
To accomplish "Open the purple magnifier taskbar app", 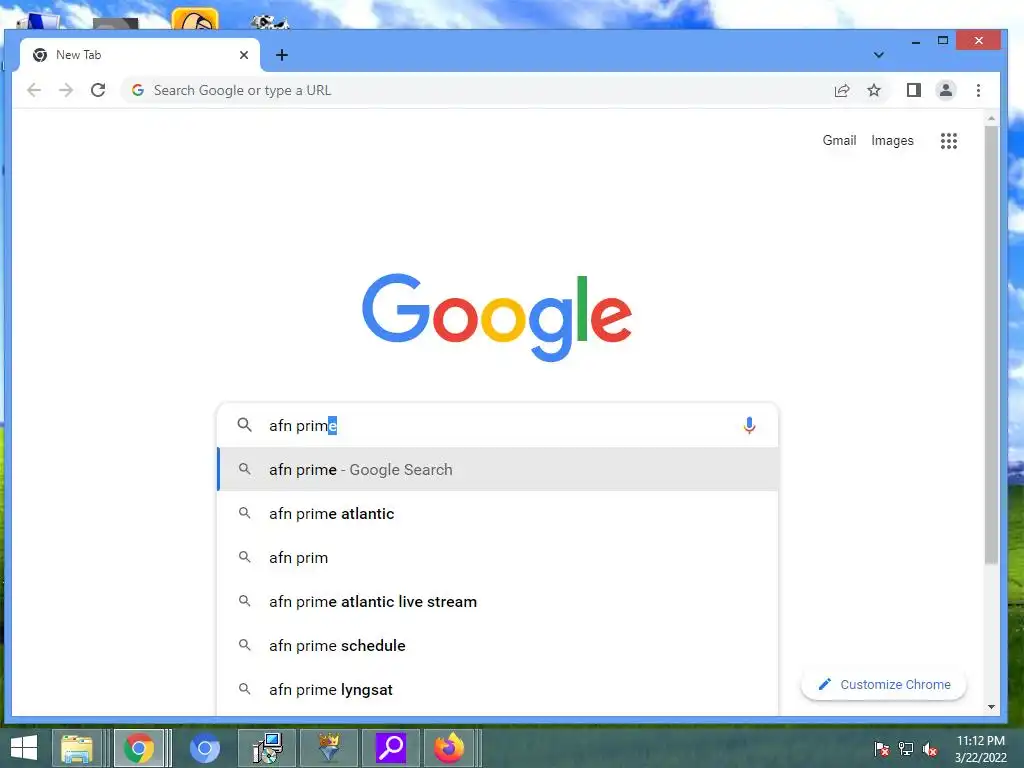I will coord(391,748).
